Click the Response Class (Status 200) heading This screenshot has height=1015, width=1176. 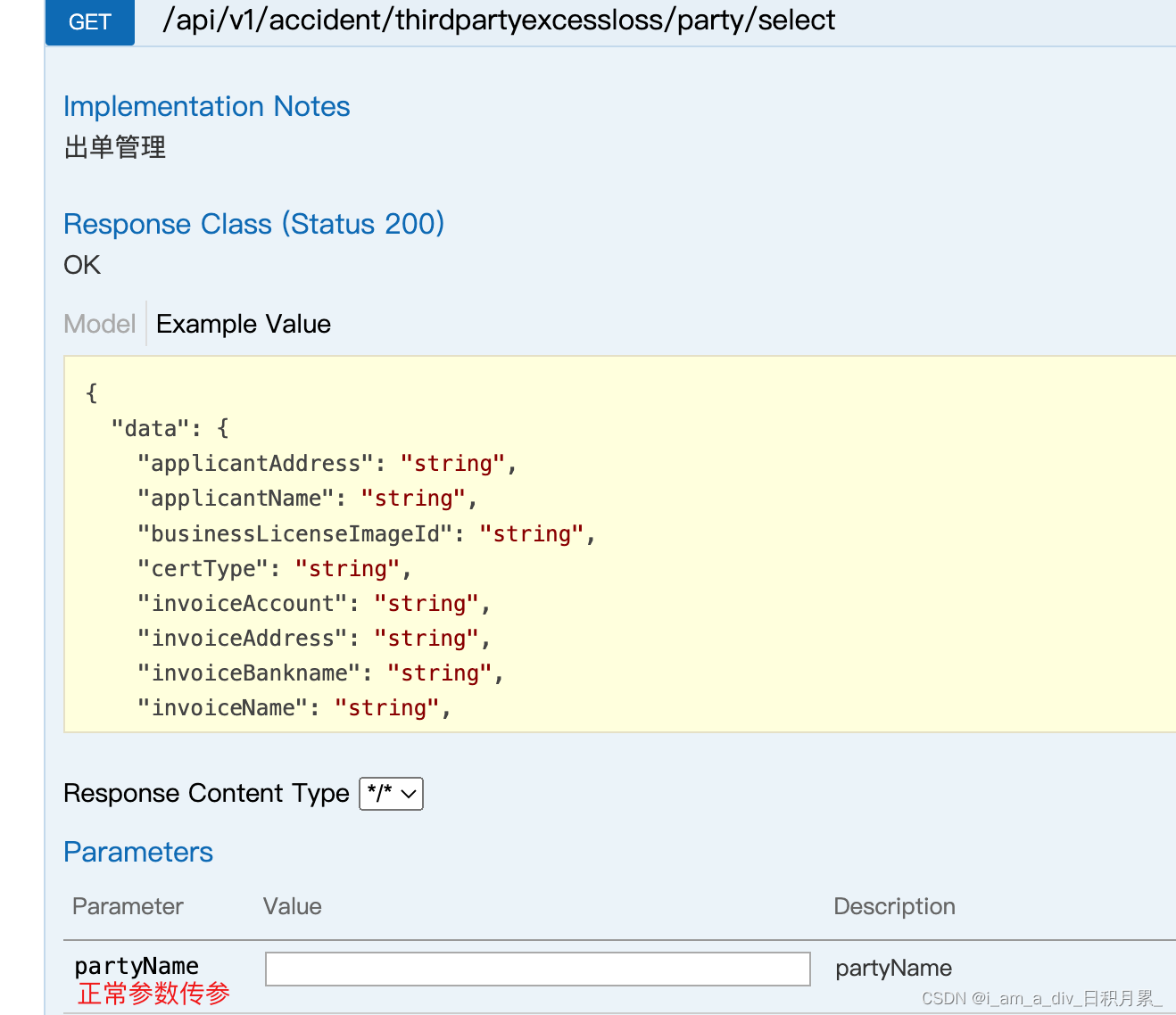254,224
